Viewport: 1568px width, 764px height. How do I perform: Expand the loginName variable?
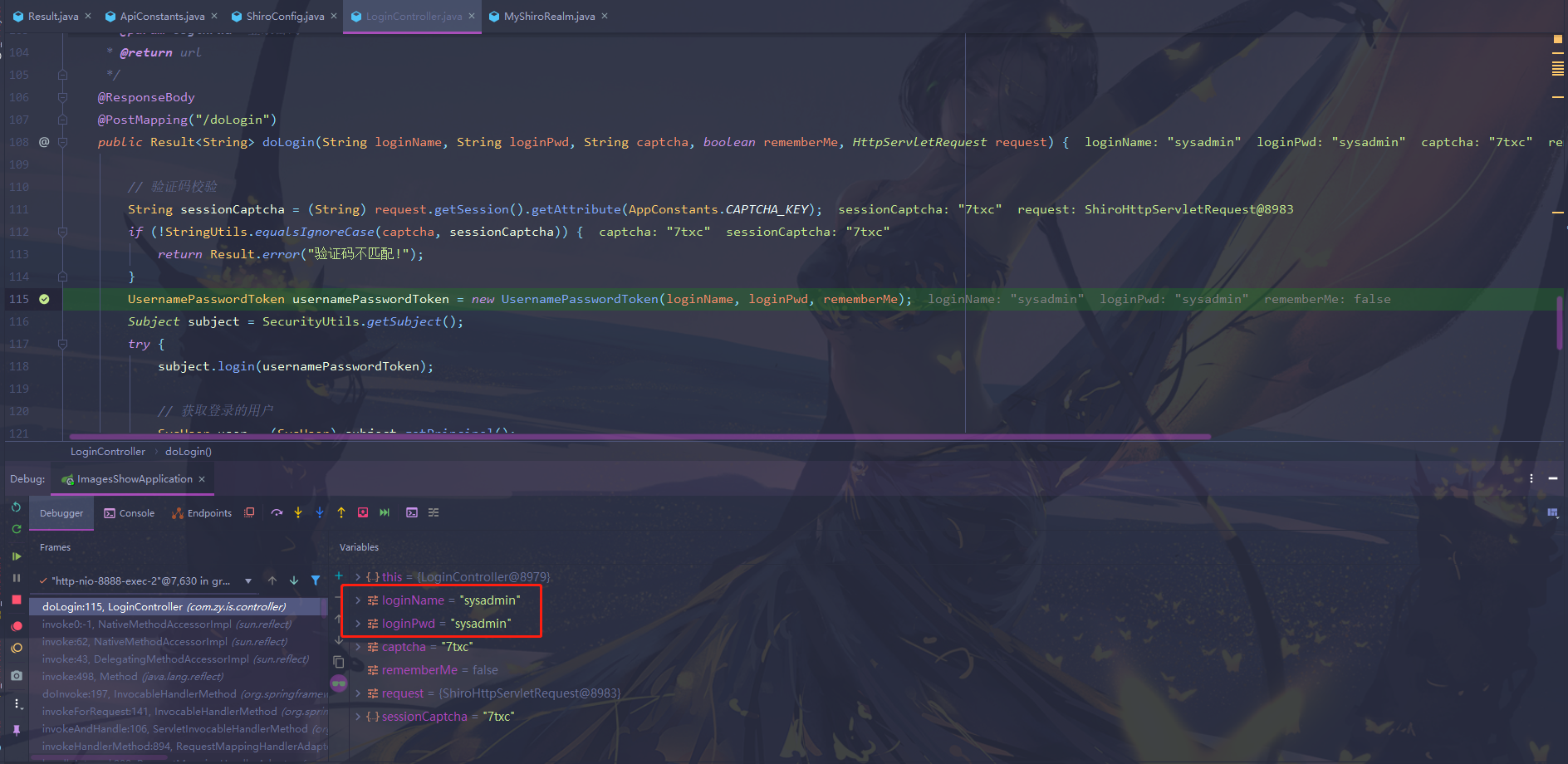[x=358, y=600]
